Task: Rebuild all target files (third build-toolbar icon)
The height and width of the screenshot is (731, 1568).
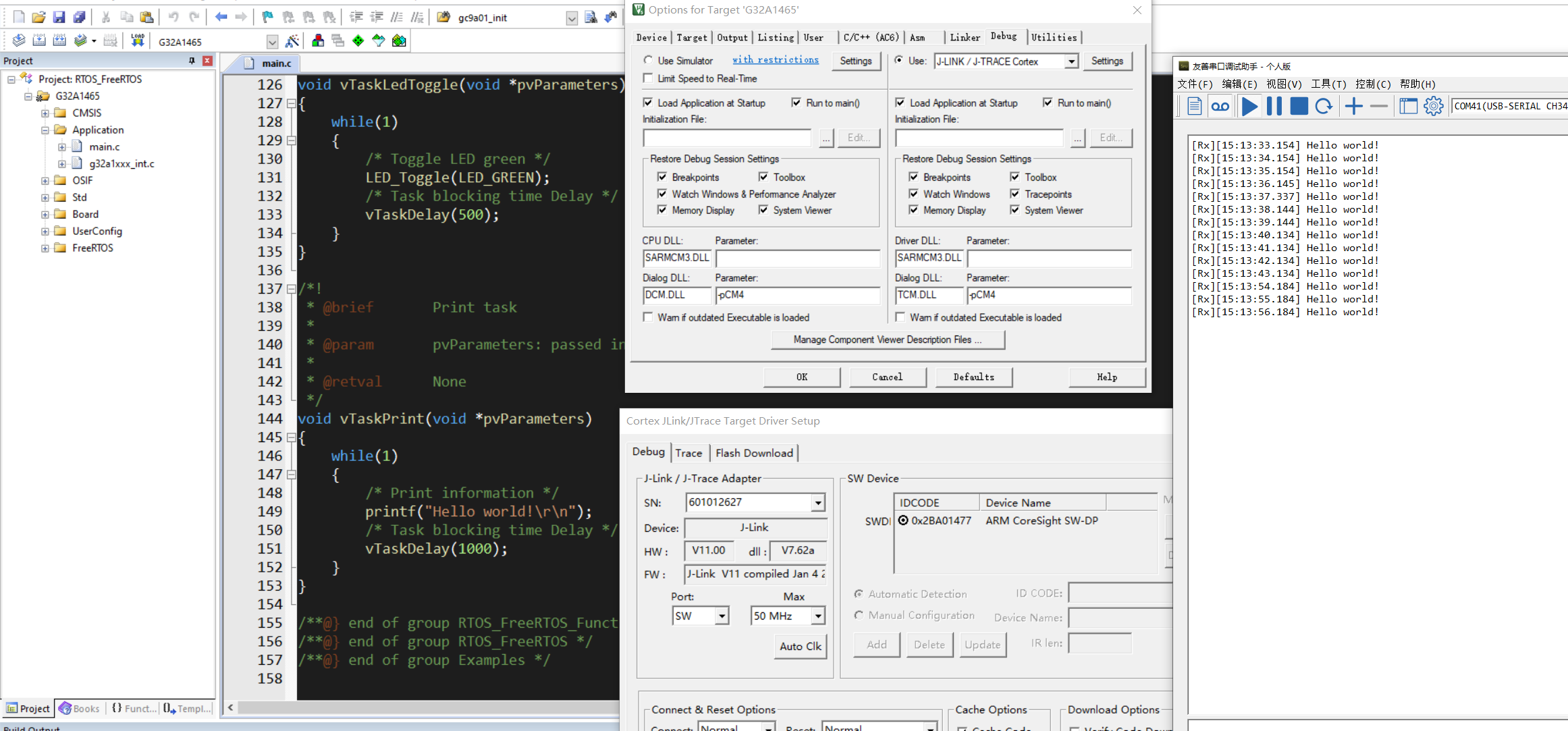Action: (59, 40)
